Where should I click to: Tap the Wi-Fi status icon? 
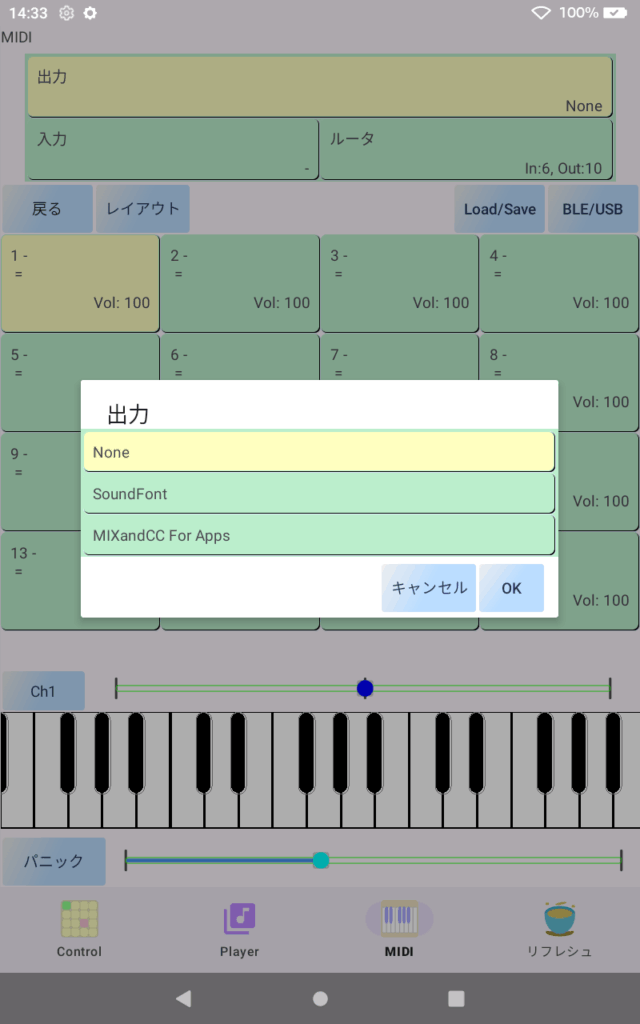pos(541,13)
